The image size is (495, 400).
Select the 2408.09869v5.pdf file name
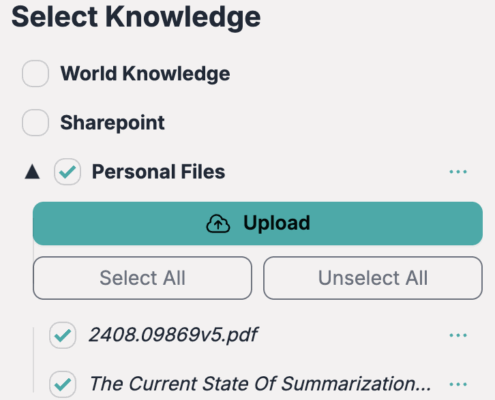tap(173, 335)
